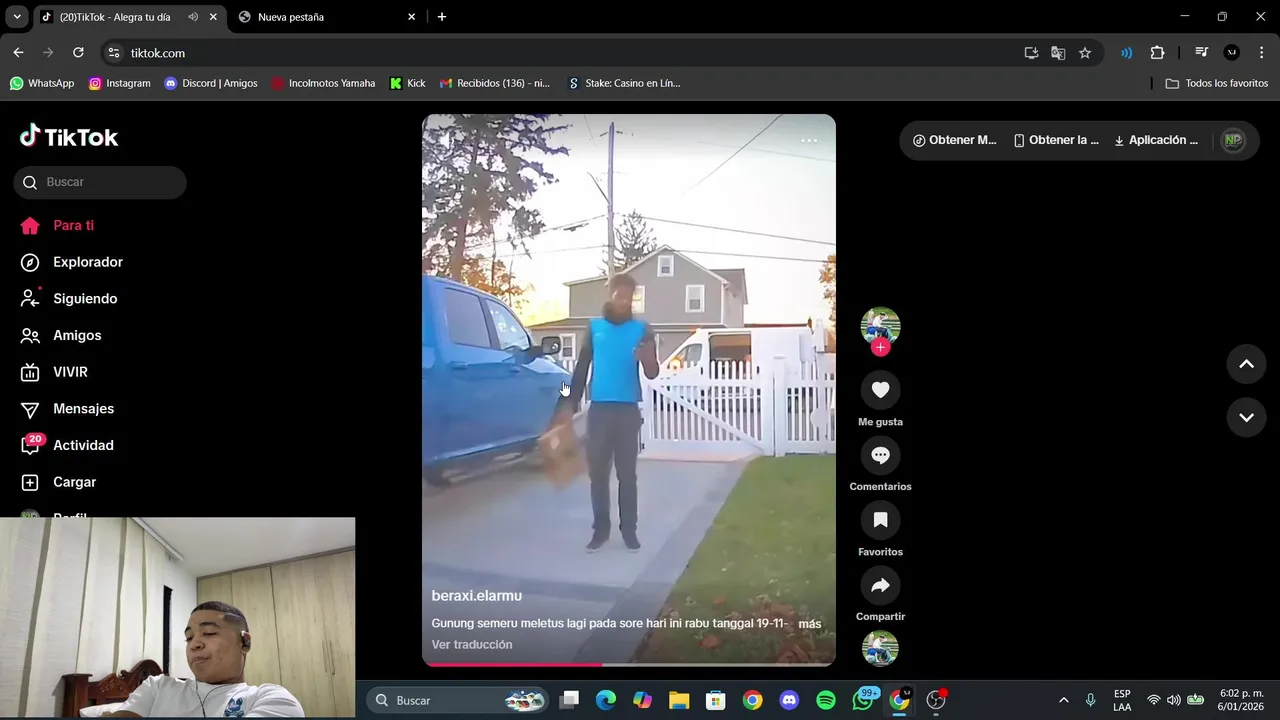1280x720 pixels.
Task: Close the Nueva pestaña tab
Action: (x=411, y=17)
